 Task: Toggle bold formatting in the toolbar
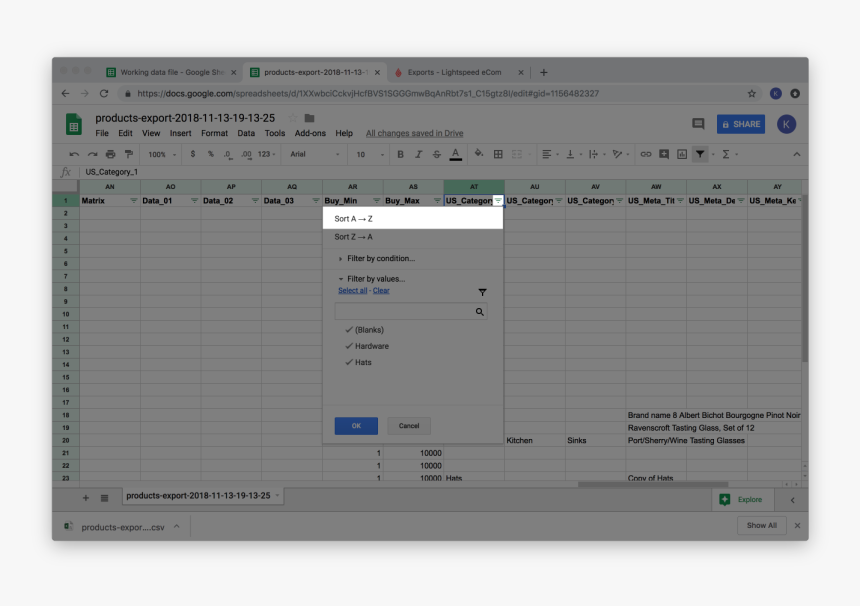point(400,154)
